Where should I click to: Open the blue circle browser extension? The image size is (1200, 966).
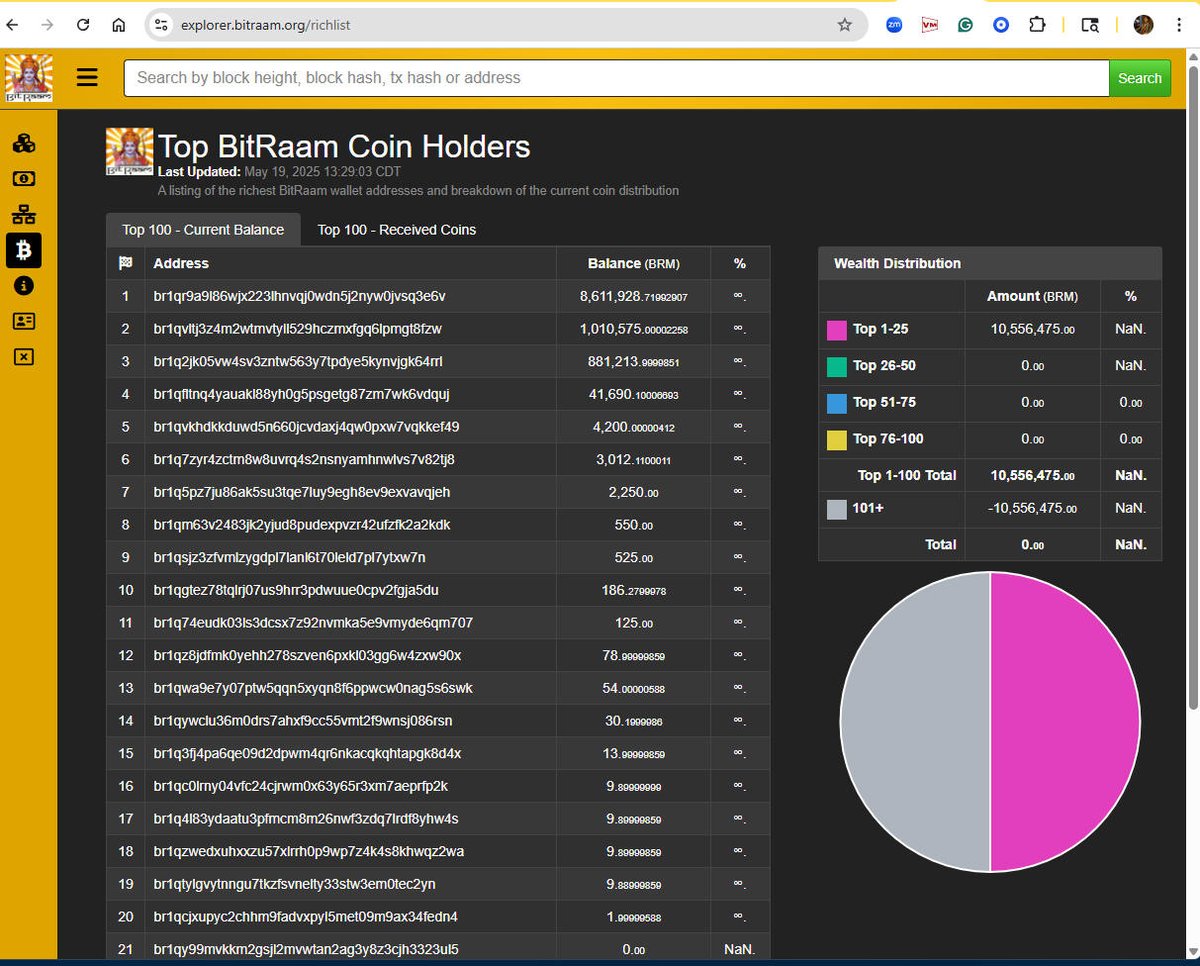tap(1001, 25)
